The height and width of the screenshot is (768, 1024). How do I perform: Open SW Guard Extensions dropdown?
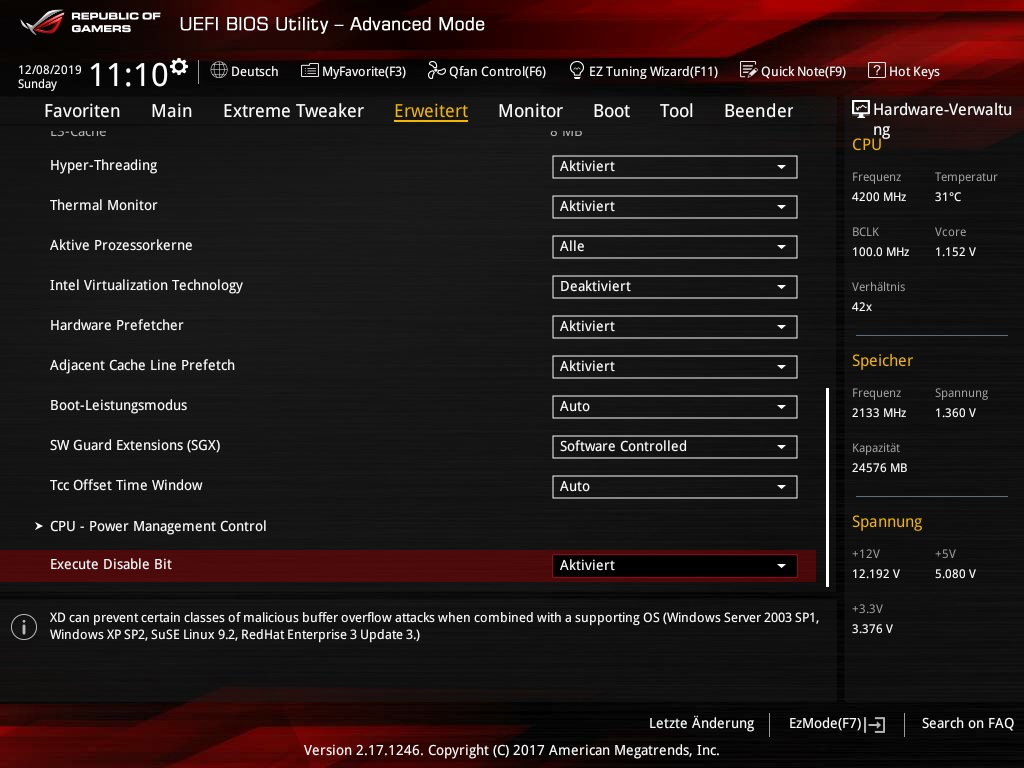coord(675,446)
